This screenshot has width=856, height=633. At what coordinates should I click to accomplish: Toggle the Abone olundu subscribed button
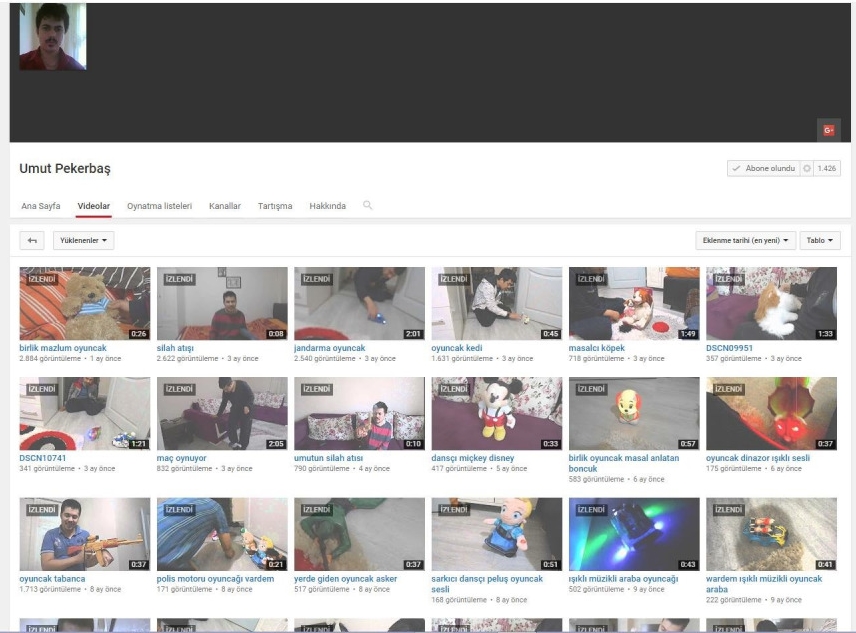click(x=763, y=168)
